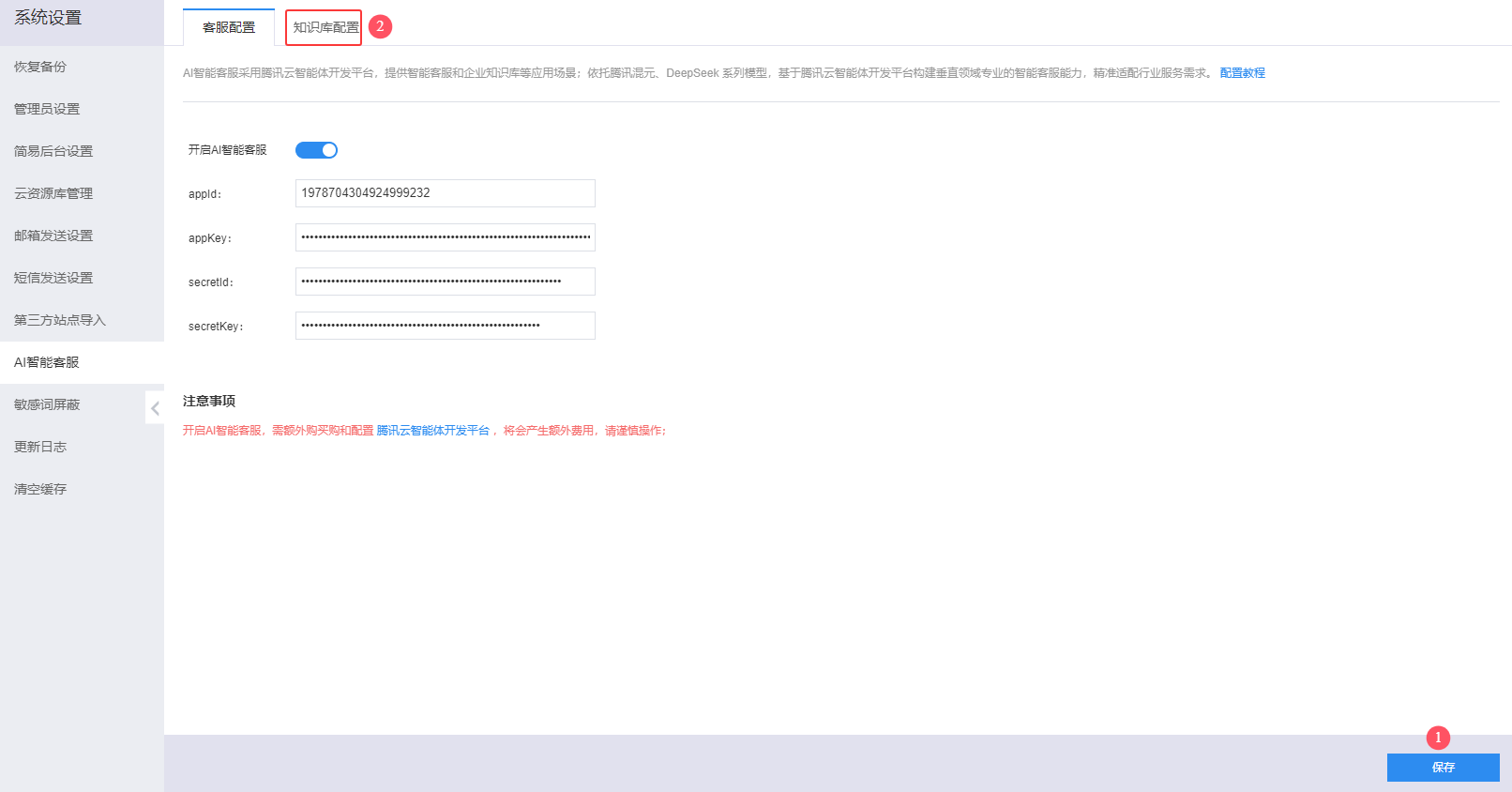The height and width of the screenshot is (792, 1512).
Task: Toggle the 开启AI智能客服 switch
Action: pos(316,150)
